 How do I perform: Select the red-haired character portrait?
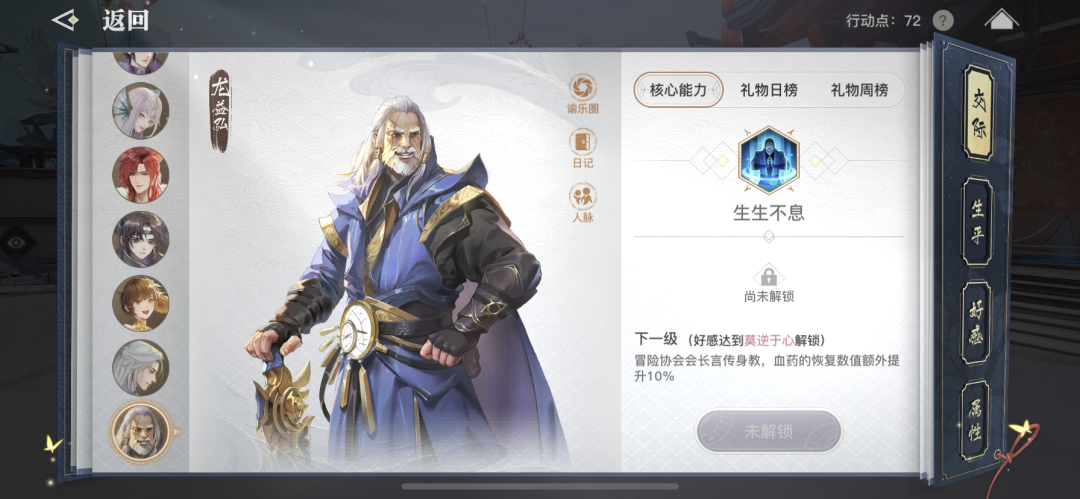pos(141,174)
